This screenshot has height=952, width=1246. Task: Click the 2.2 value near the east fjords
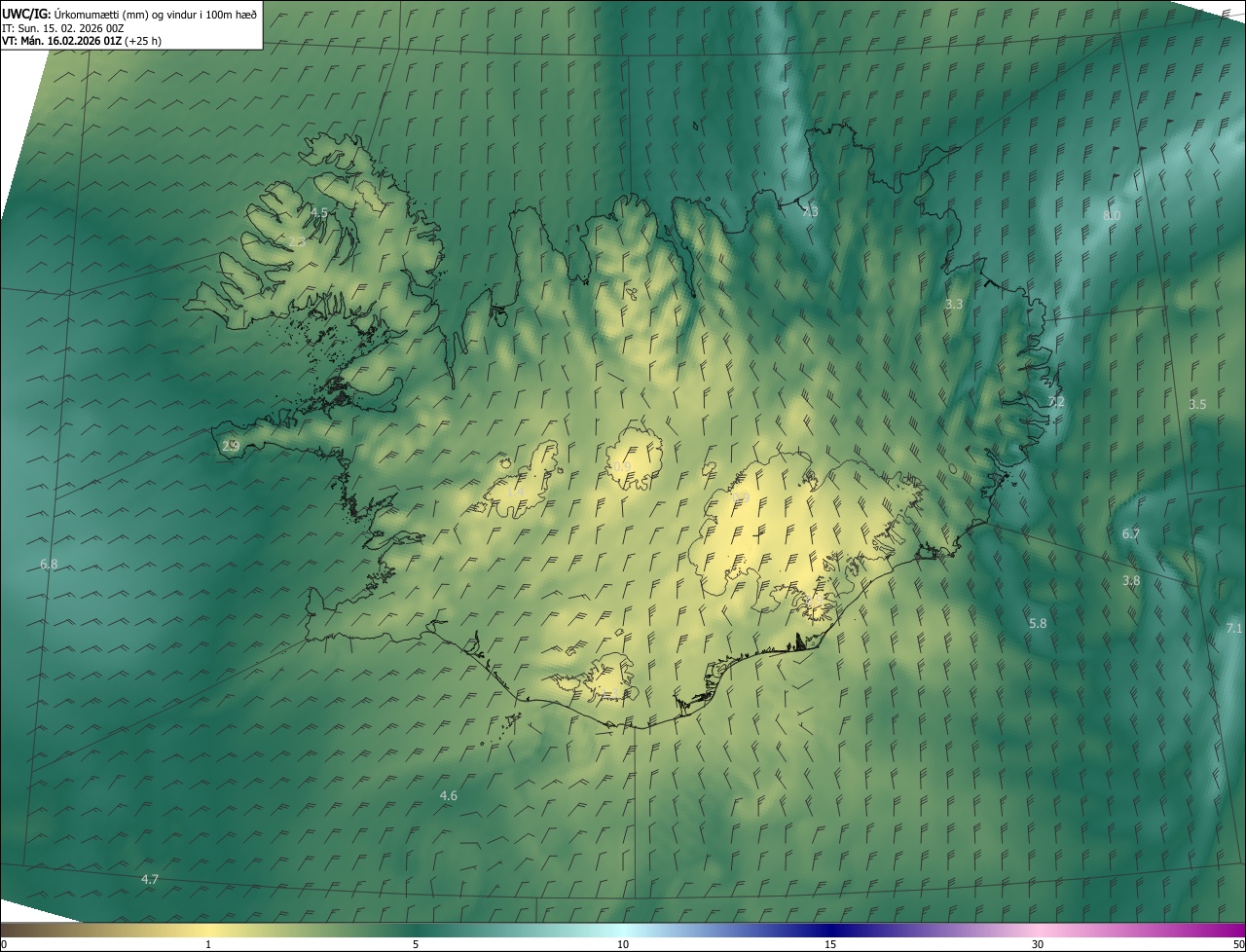coord(1056,402)
